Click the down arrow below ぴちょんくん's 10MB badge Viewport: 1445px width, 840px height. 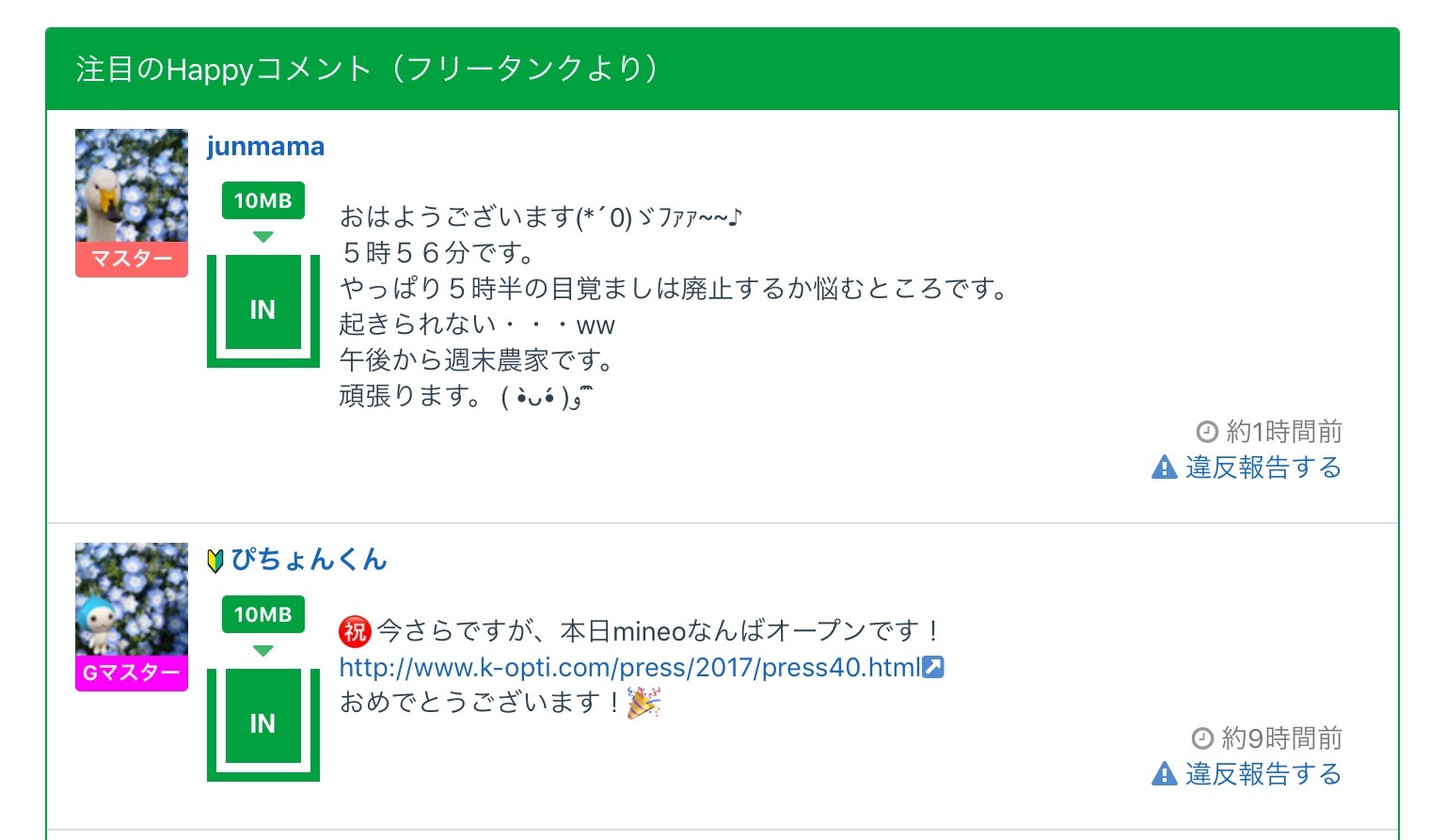click(x=263, y=651)
